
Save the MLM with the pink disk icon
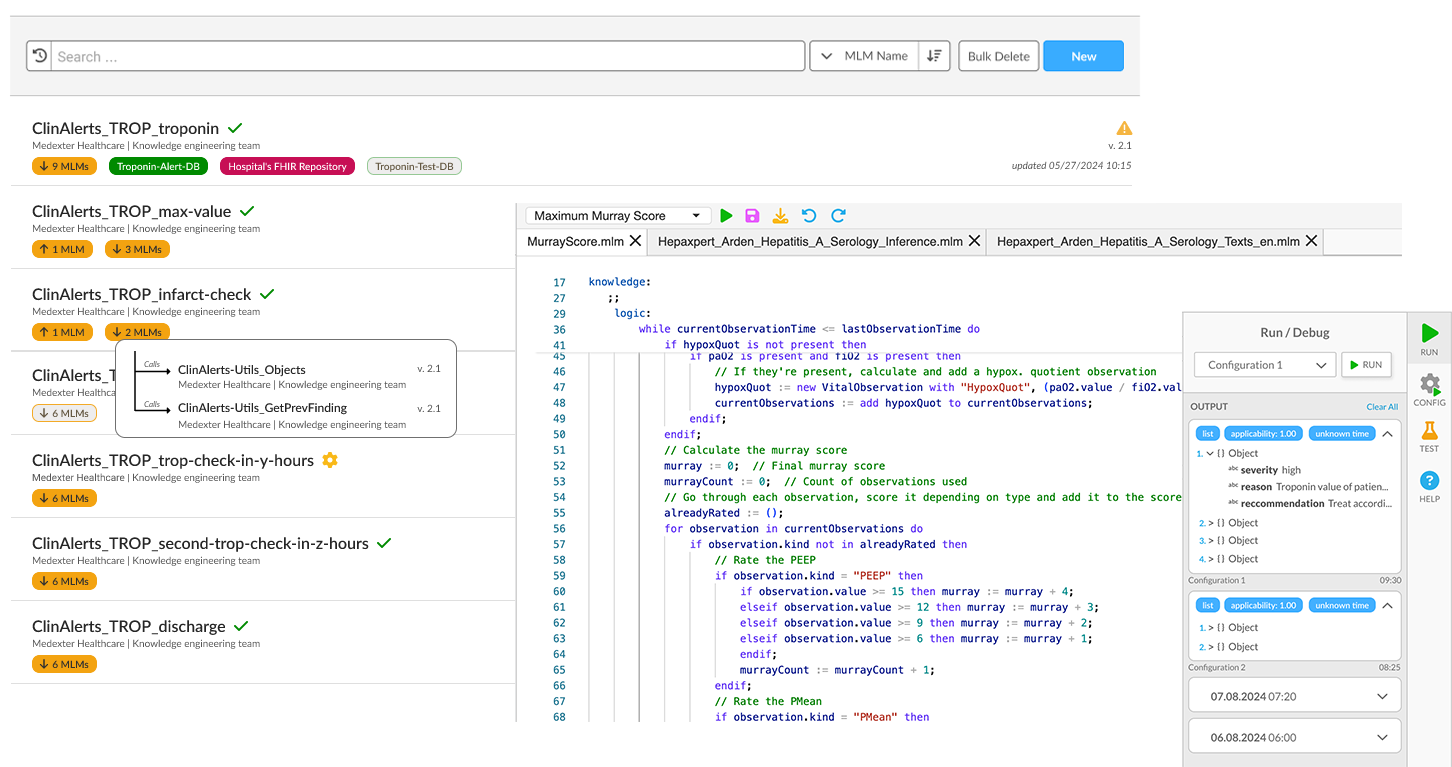pyautogui.click(x=752, y=216)
